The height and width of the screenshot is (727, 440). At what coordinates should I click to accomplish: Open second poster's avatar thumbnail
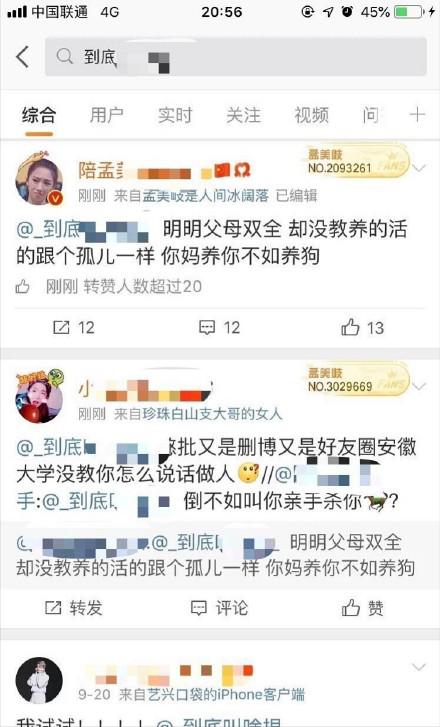click(x=39, y=396)
